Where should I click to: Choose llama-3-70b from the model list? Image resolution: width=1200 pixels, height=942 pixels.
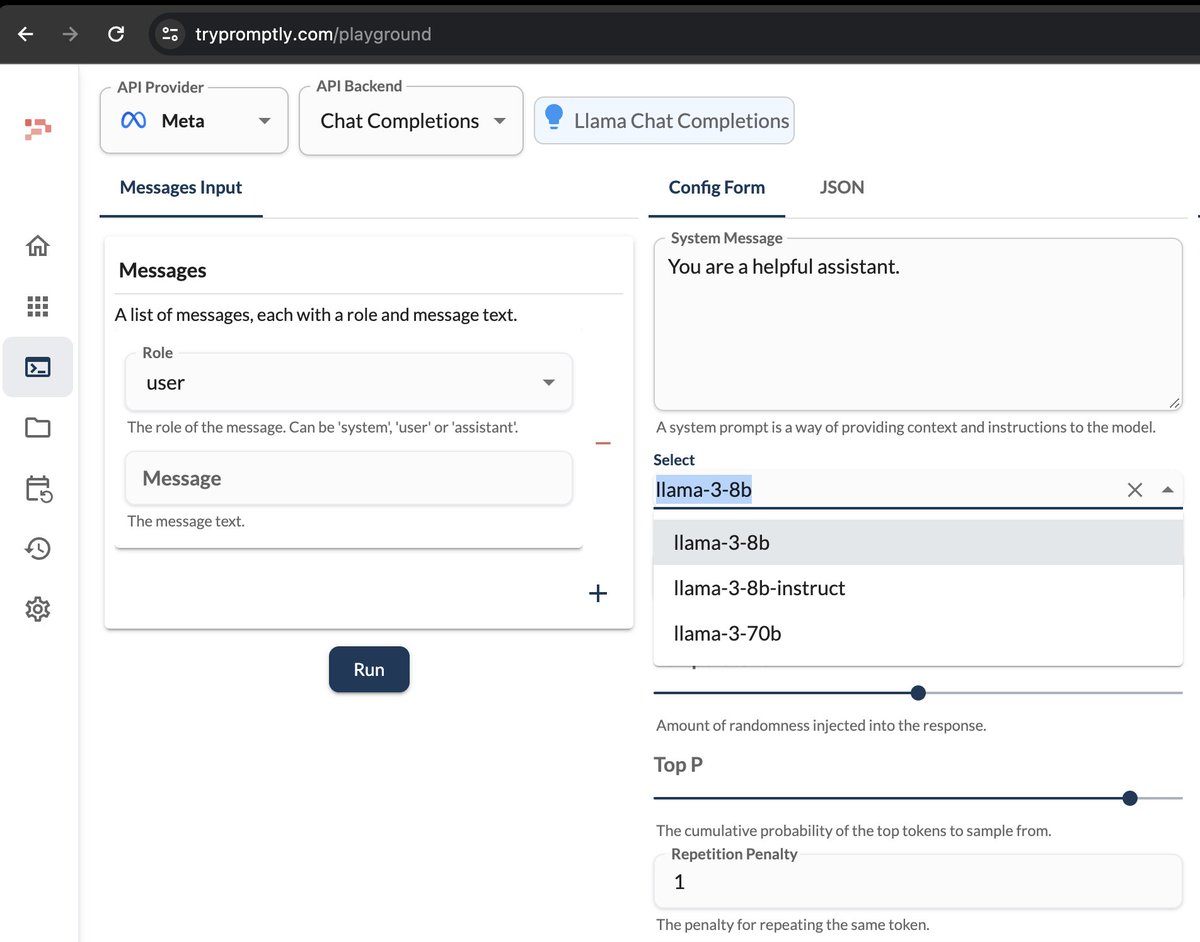918,633
